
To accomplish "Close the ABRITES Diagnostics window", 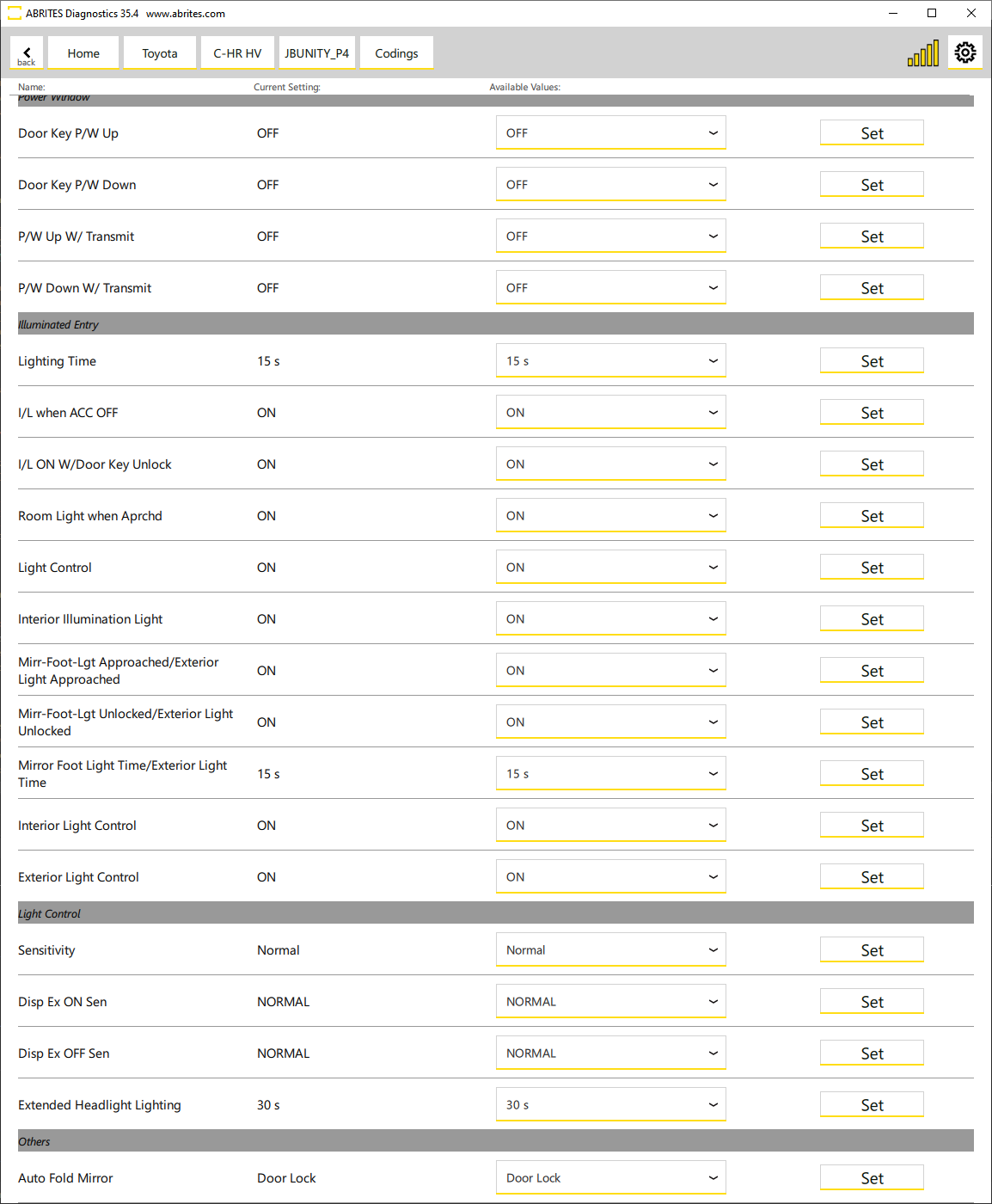I will pos(971,13).
